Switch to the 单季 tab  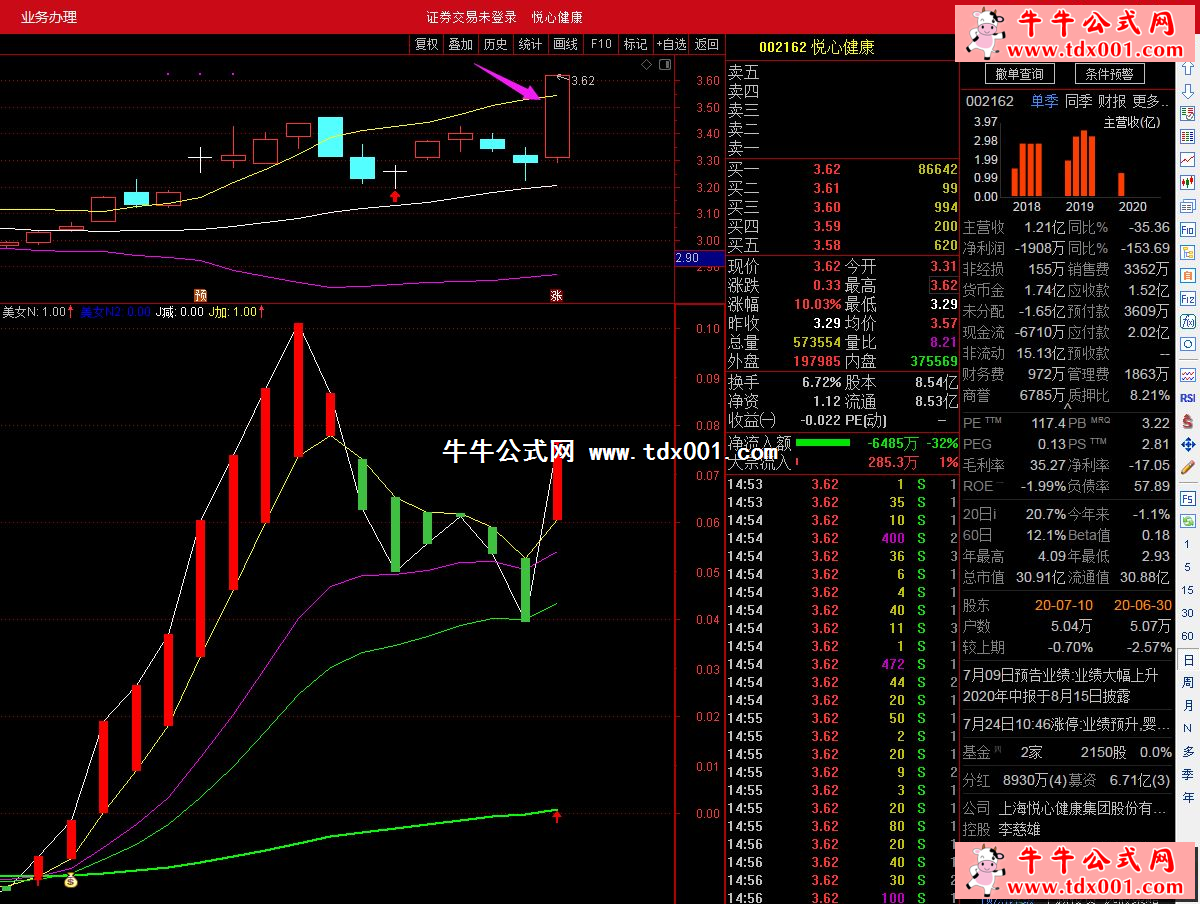(1044, 101)
